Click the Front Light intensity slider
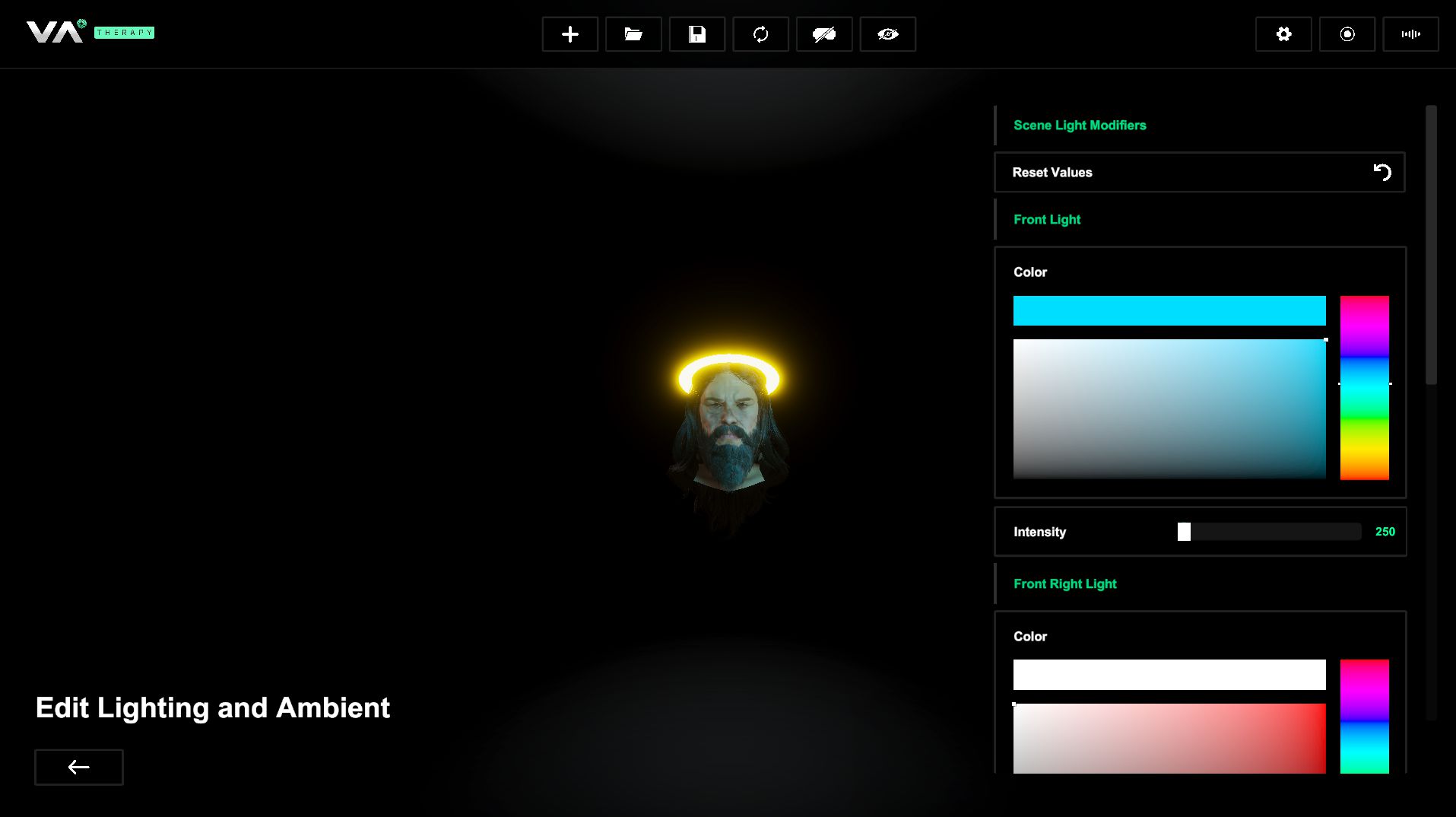Image resolution: width=1456 pixels, height=817 pixels. pos(1268,532)
